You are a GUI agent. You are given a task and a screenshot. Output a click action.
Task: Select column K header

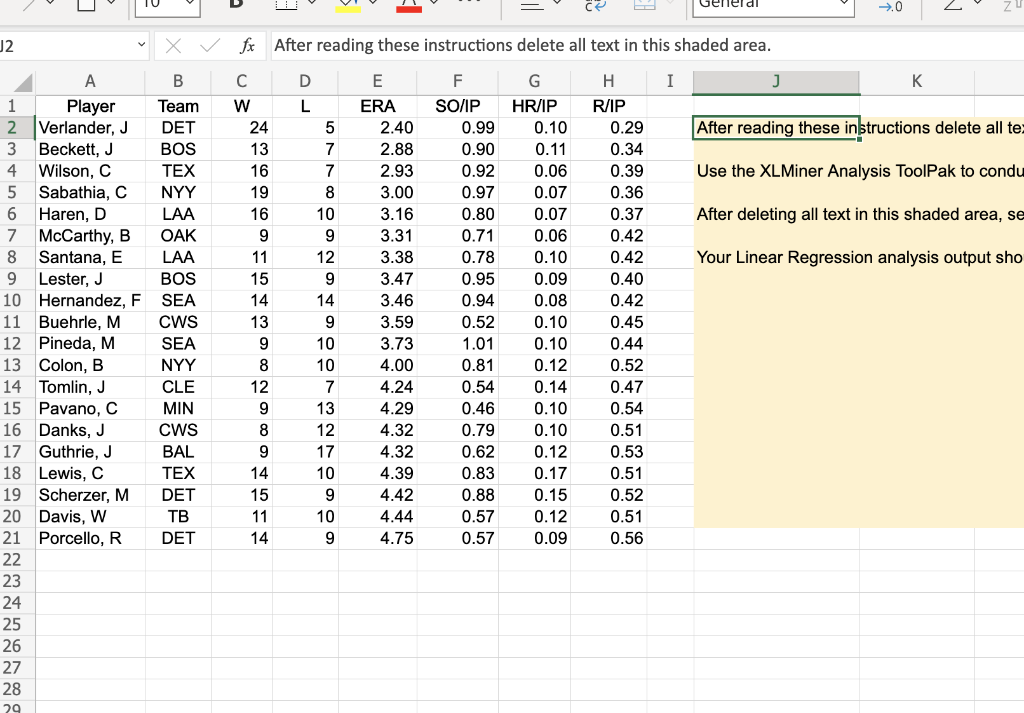[917, 82]
